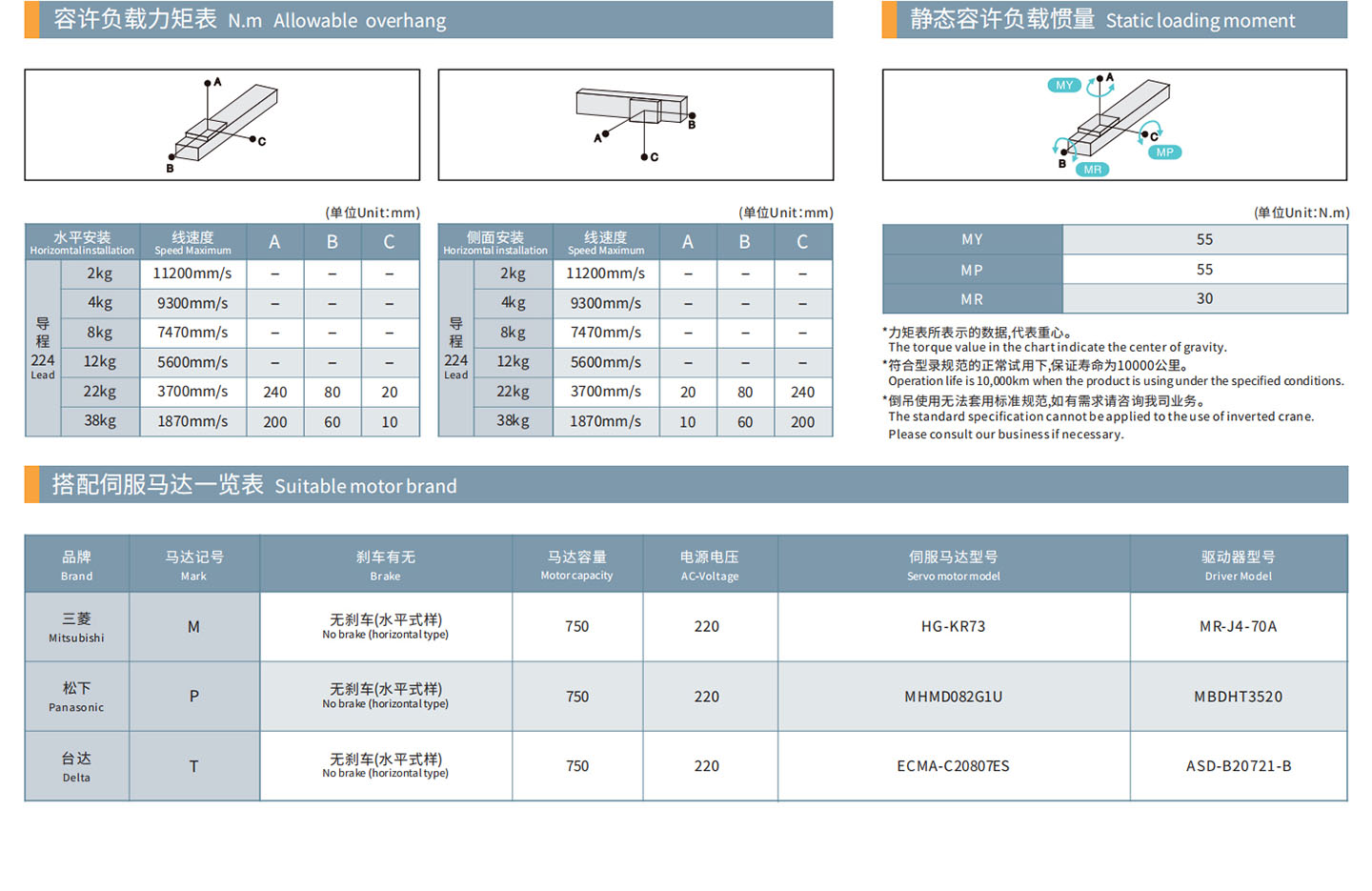
Task: Click the Lead 224 cell in horizontal table
Action: pos(43,348)
